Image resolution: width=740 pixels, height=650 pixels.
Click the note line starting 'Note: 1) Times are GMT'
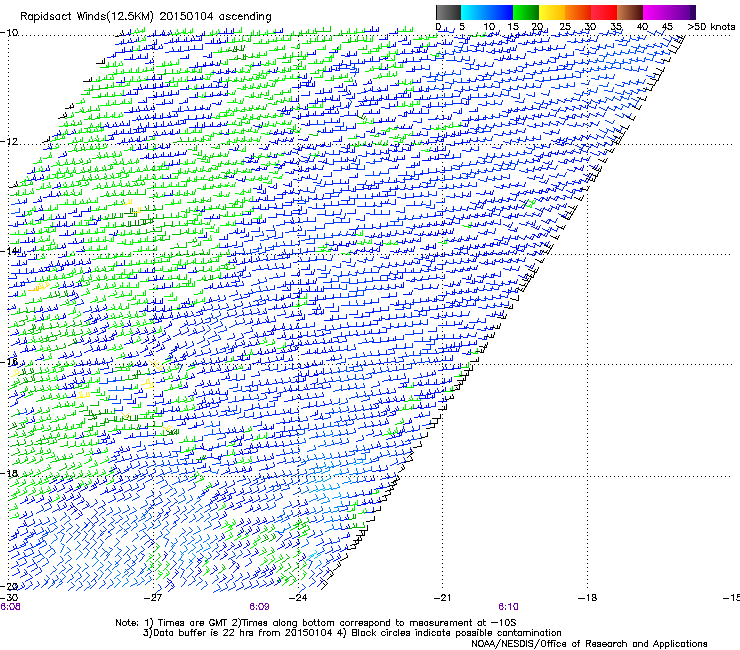click(316, 623)
